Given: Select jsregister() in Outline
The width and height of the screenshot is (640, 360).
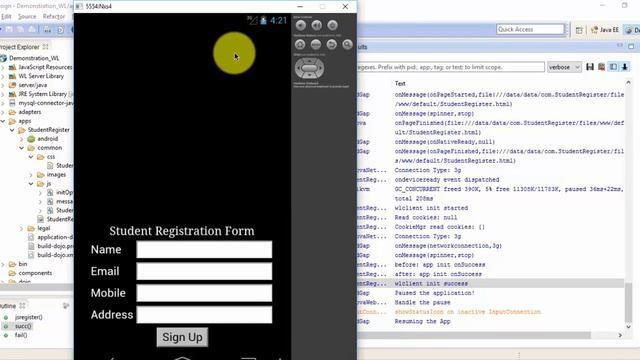Looking at the screenshot, I should [29, 317].
